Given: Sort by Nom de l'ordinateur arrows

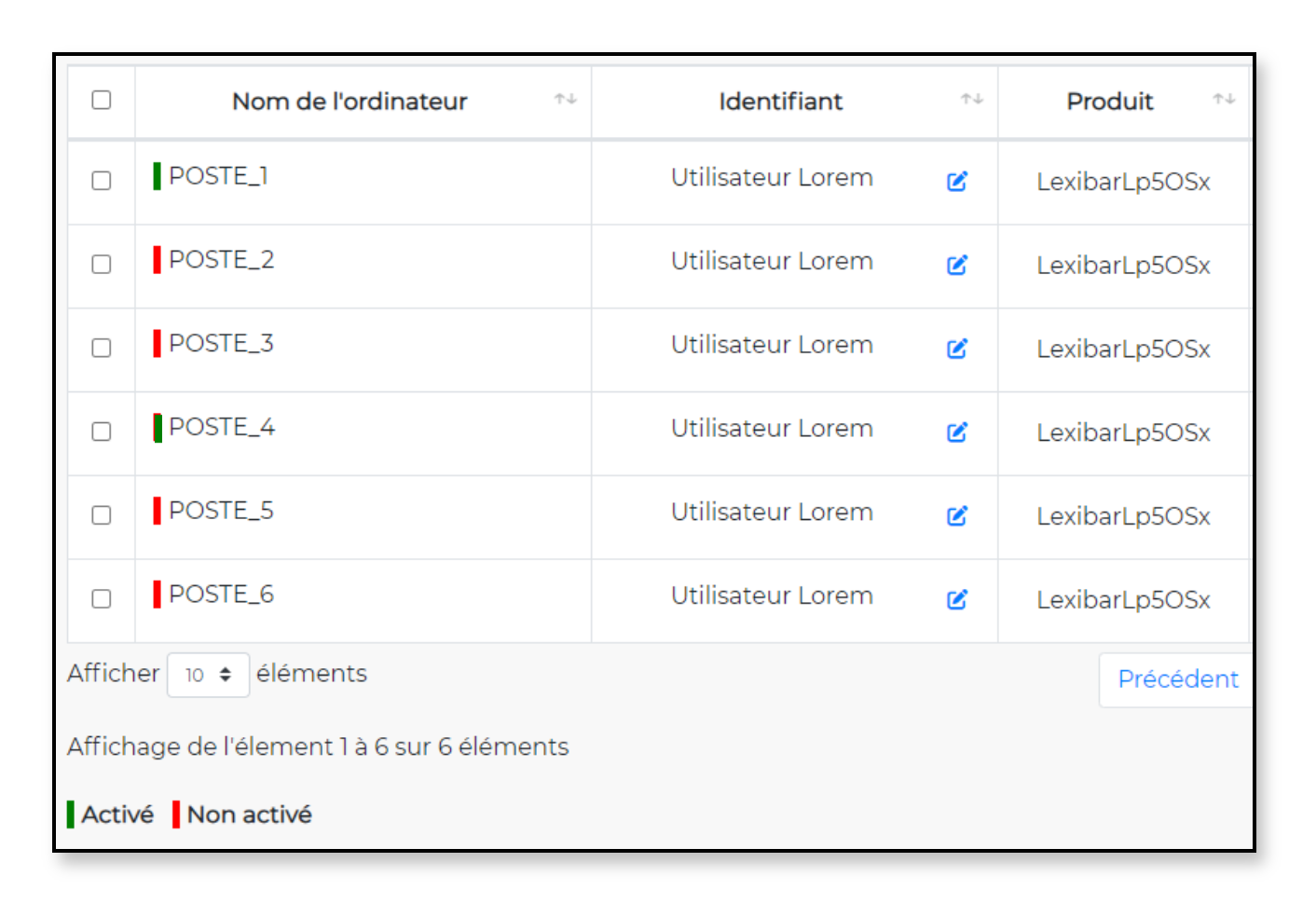Looking at the screenshot, I should [566, 99].
